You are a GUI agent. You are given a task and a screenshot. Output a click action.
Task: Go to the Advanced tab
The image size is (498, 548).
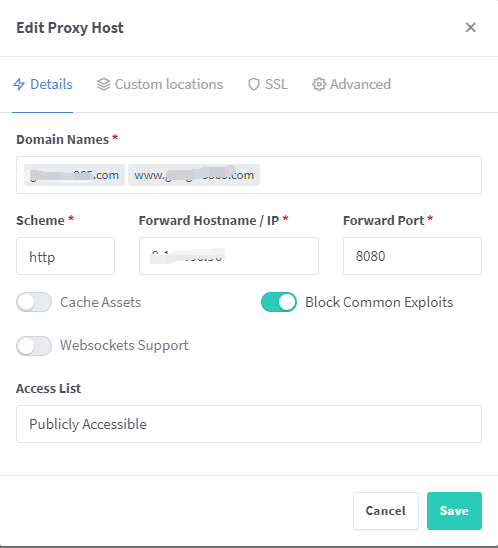pyautogui.click(x=352, y=84)
